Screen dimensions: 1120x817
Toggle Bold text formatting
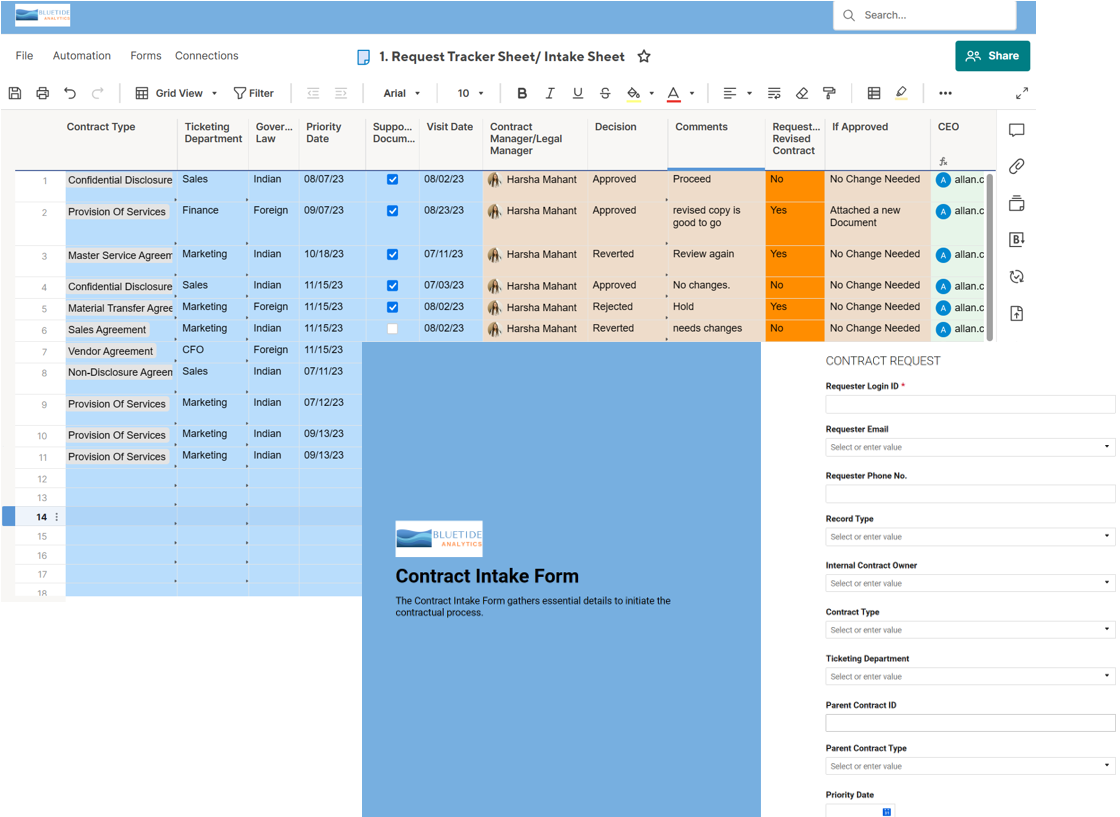tap(522, 93)
